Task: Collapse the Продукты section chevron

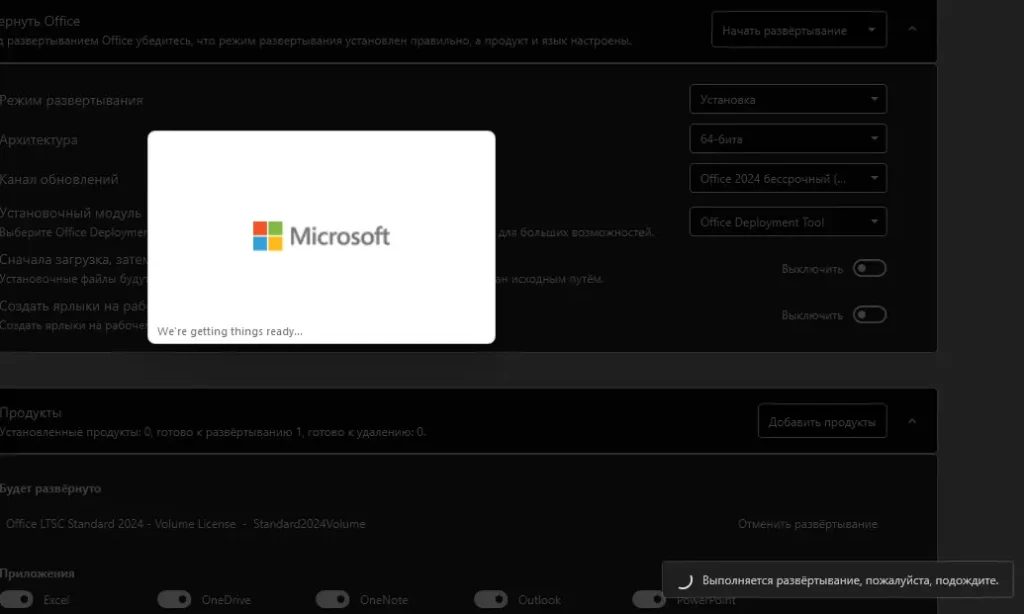Action: pos(912,422)
